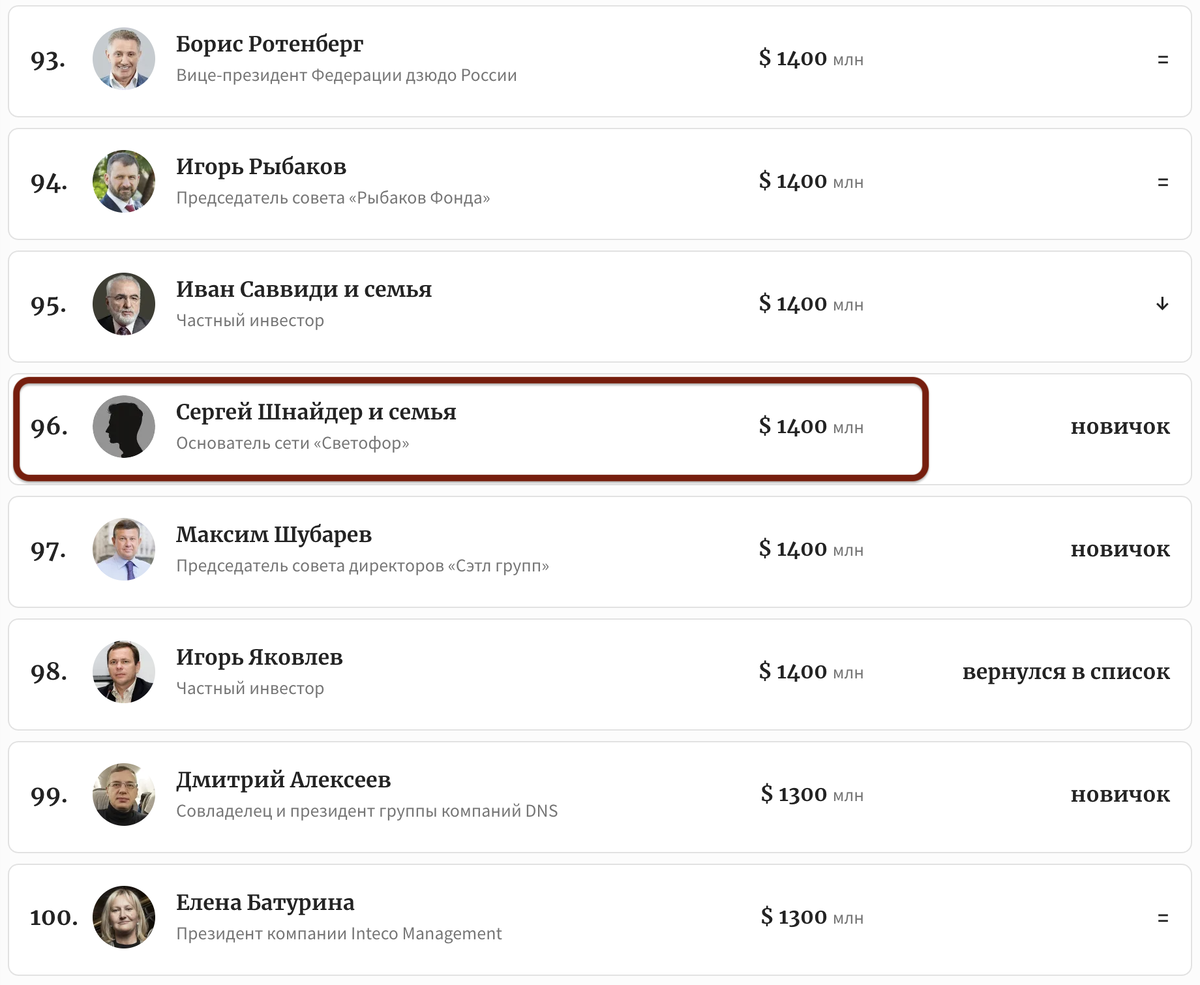Open Борис Ротенберг avatar photo

124,59
